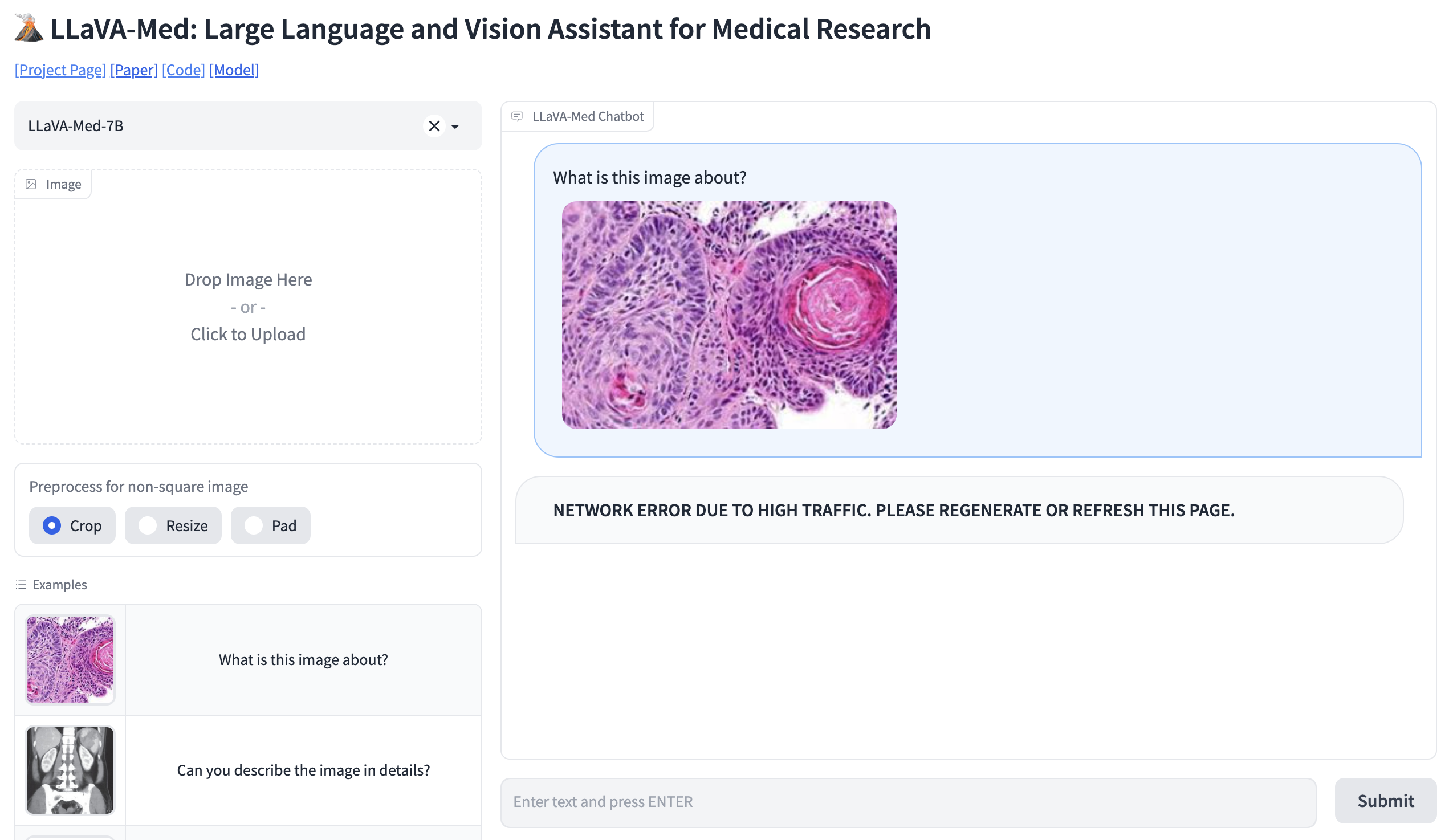
Task: Choose the 'Can you describe the image' example
Action: click(303, 770)
